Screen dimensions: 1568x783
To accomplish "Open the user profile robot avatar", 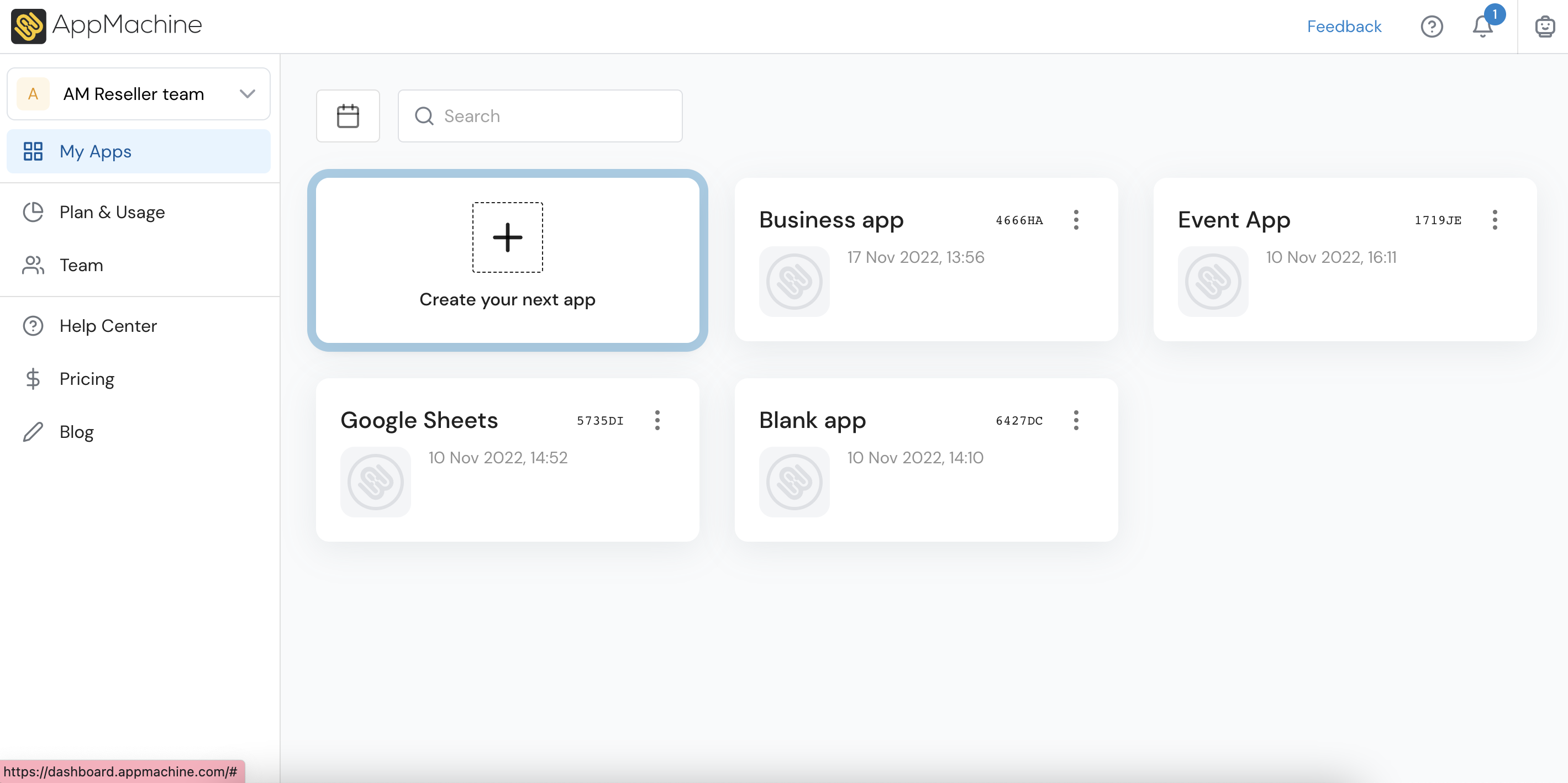I will [1544, 27].
